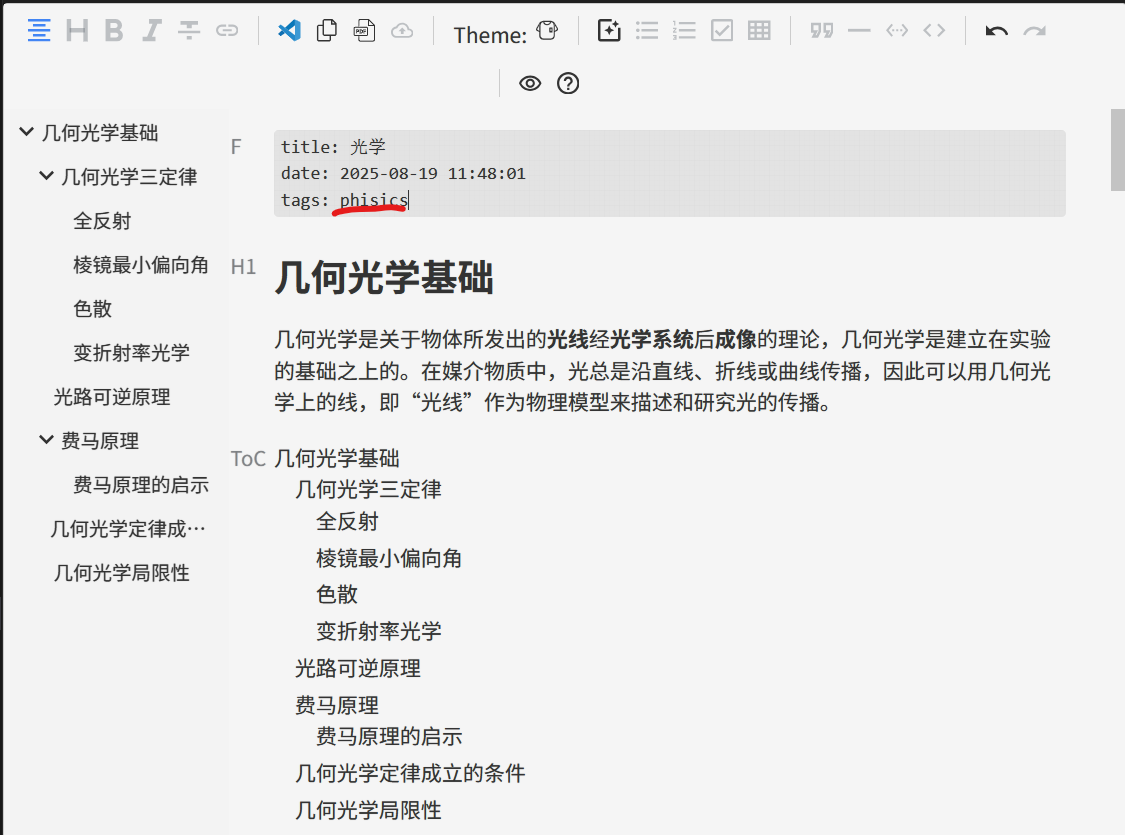Toggle bold formatting
Viewport: 1125px width, 835px height.
(114, 31)
